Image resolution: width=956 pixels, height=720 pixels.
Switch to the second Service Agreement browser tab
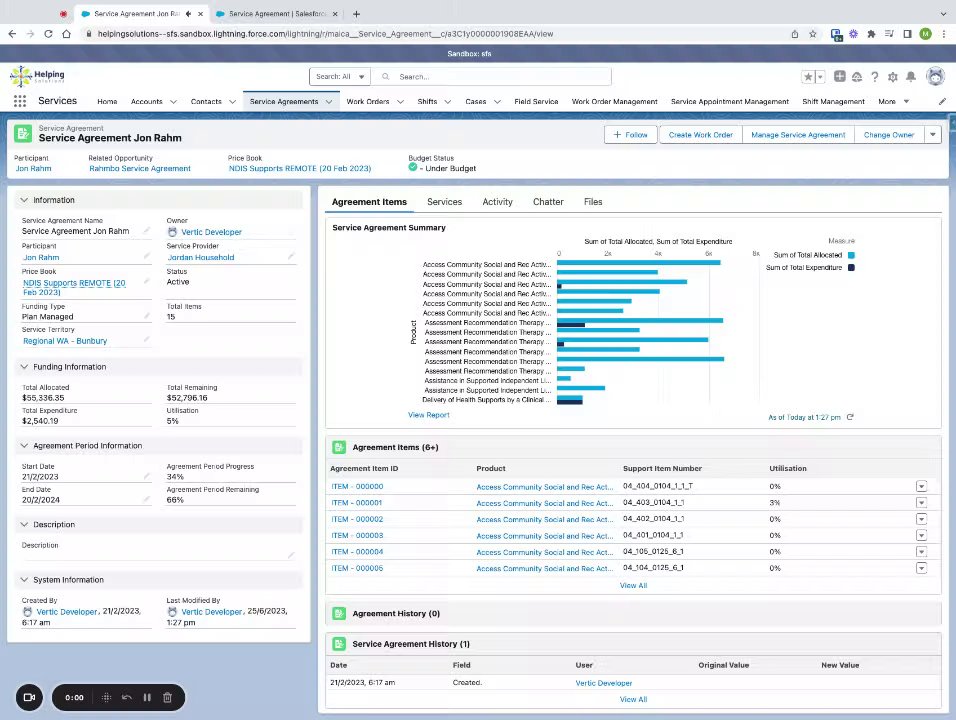(277, 13)
